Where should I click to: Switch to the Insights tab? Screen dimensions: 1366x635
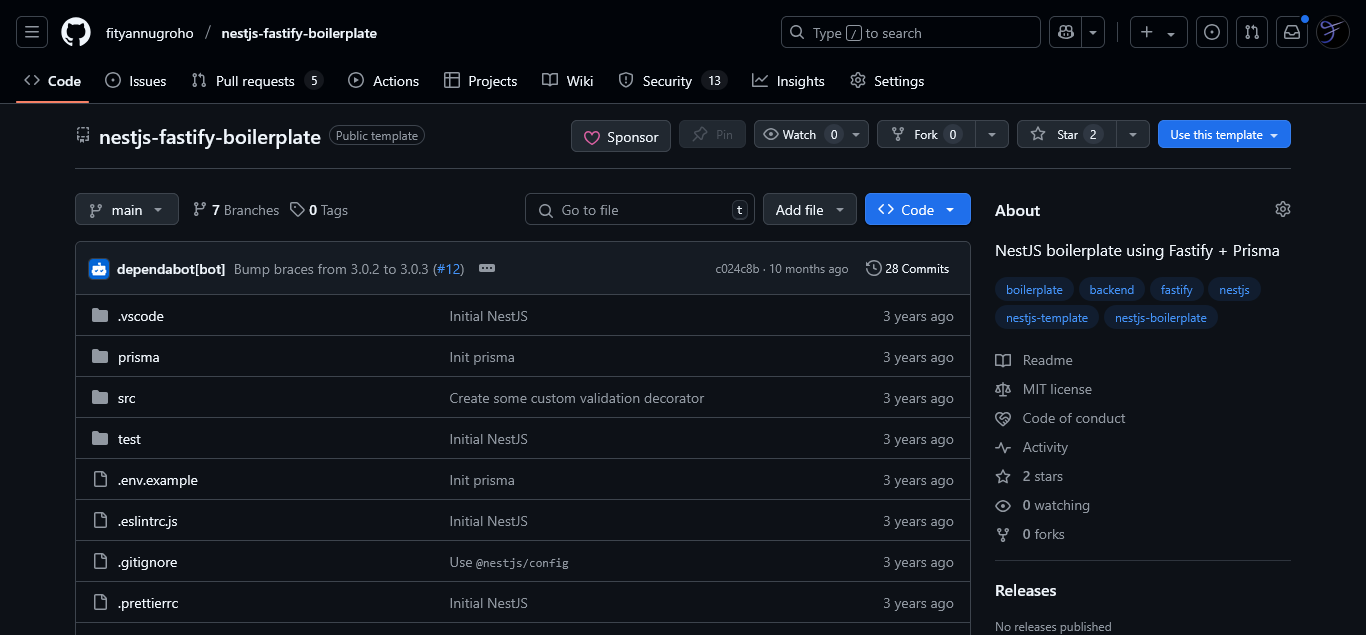[x=789, y=81]
